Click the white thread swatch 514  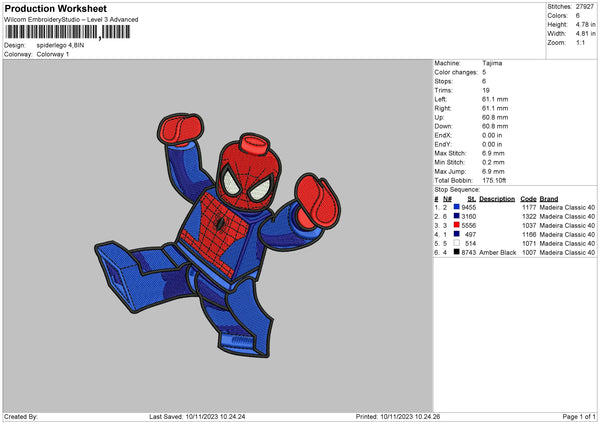click(456, 243)
